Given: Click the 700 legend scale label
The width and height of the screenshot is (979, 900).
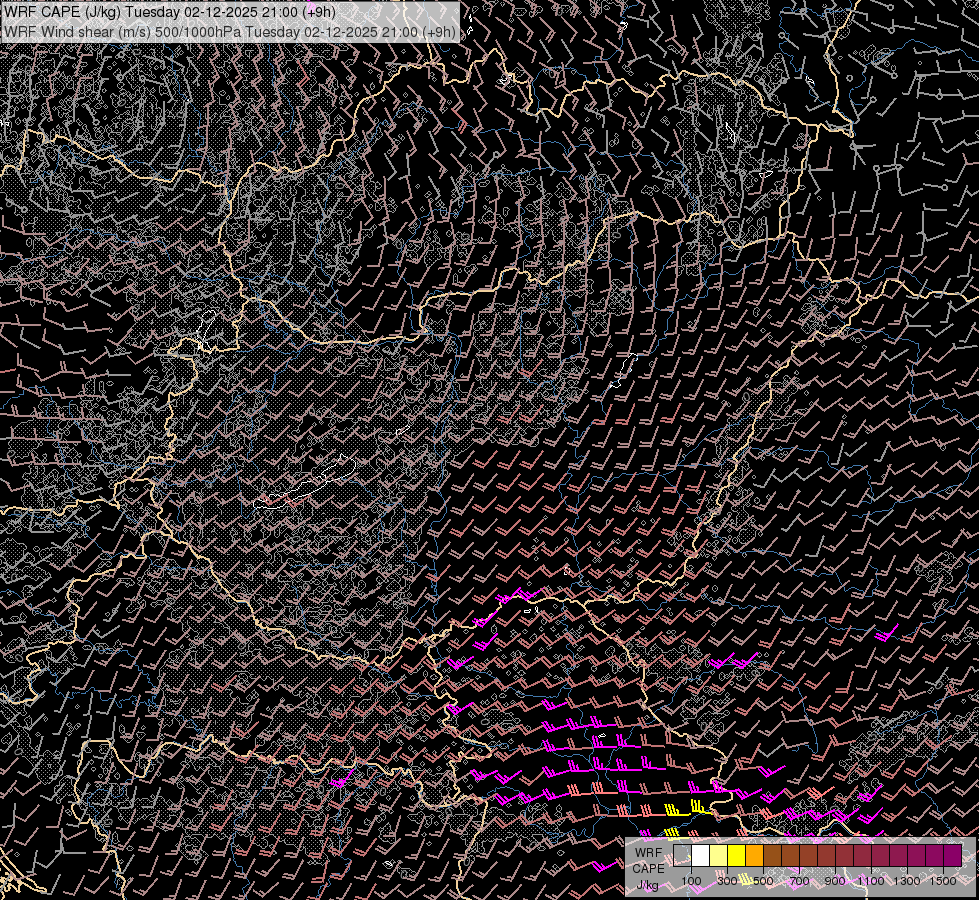Looking at the screenshot, I should pos(799,881).
